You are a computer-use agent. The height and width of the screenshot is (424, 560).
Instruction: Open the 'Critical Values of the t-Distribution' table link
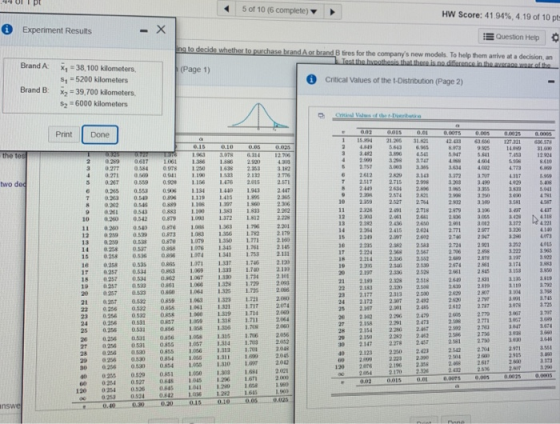[378, 116]
